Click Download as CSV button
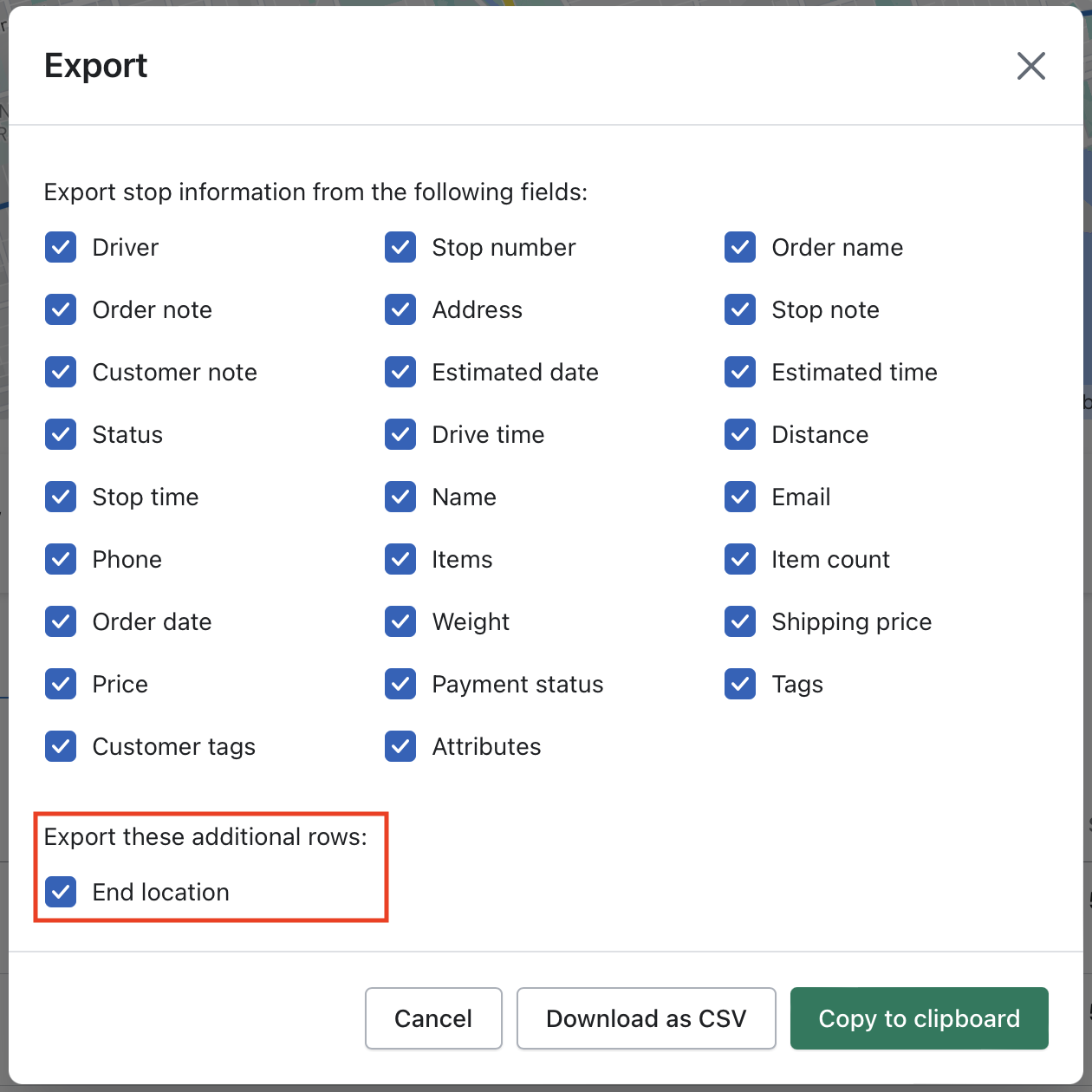The width and height of the screenshot is (1092, 1092). (647, 1018)
